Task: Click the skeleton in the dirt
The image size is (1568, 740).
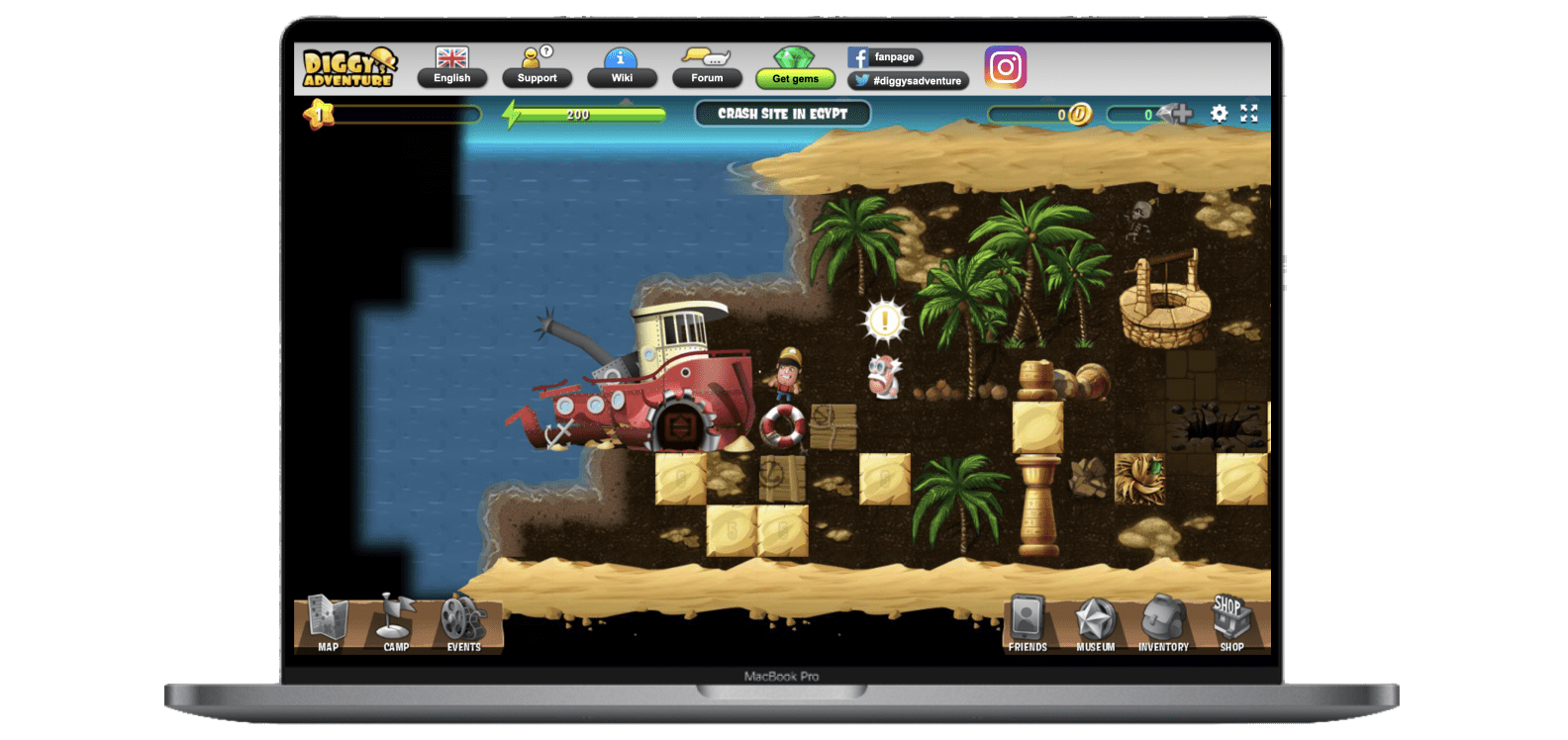Action: point(1141,220)
